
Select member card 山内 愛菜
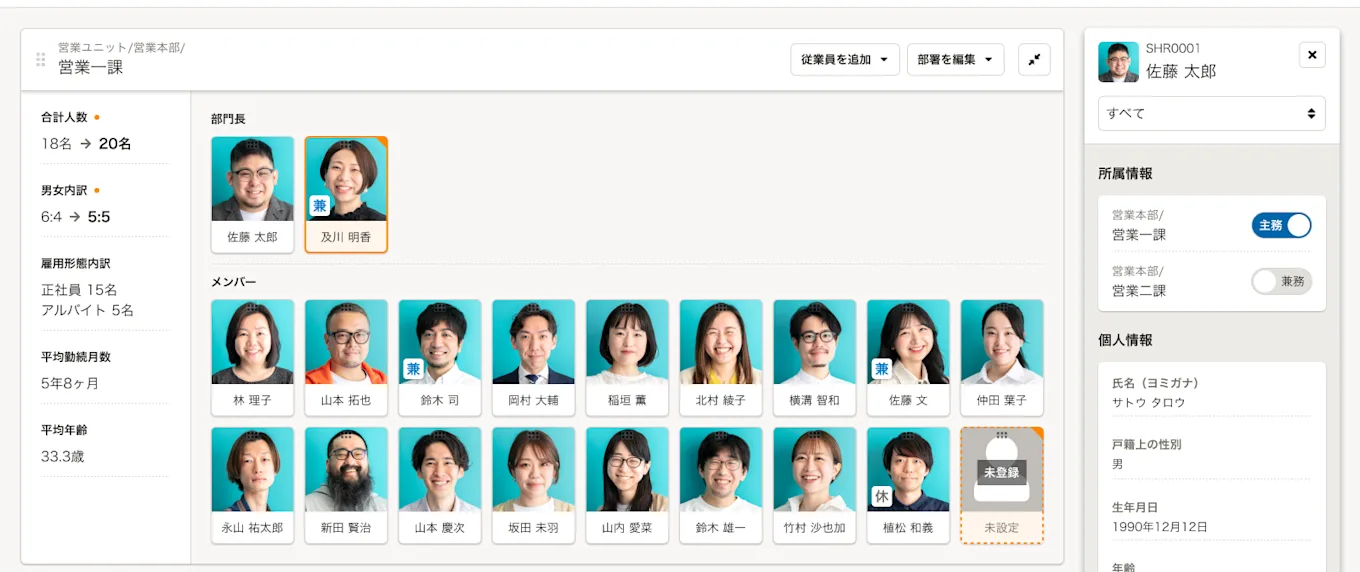(628, 485)
